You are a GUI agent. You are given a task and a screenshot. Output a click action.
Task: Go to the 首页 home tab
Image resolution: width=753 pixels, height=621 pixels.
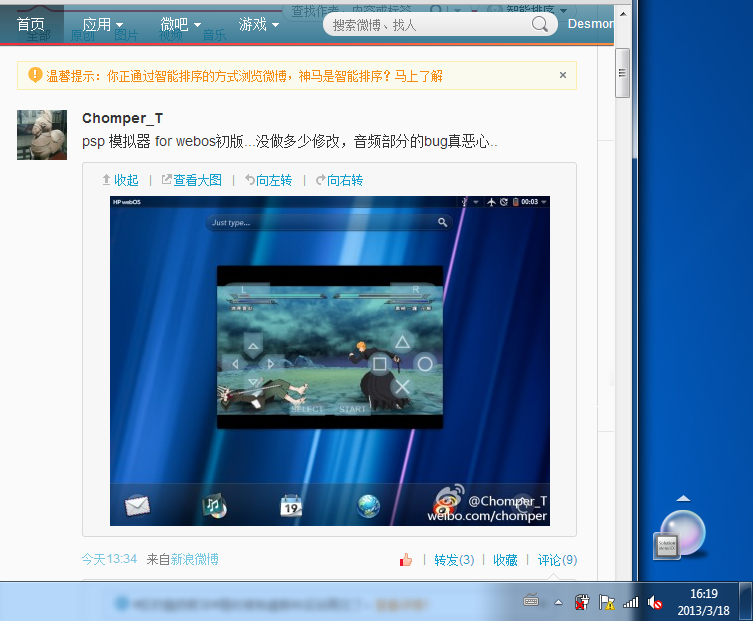31,24
